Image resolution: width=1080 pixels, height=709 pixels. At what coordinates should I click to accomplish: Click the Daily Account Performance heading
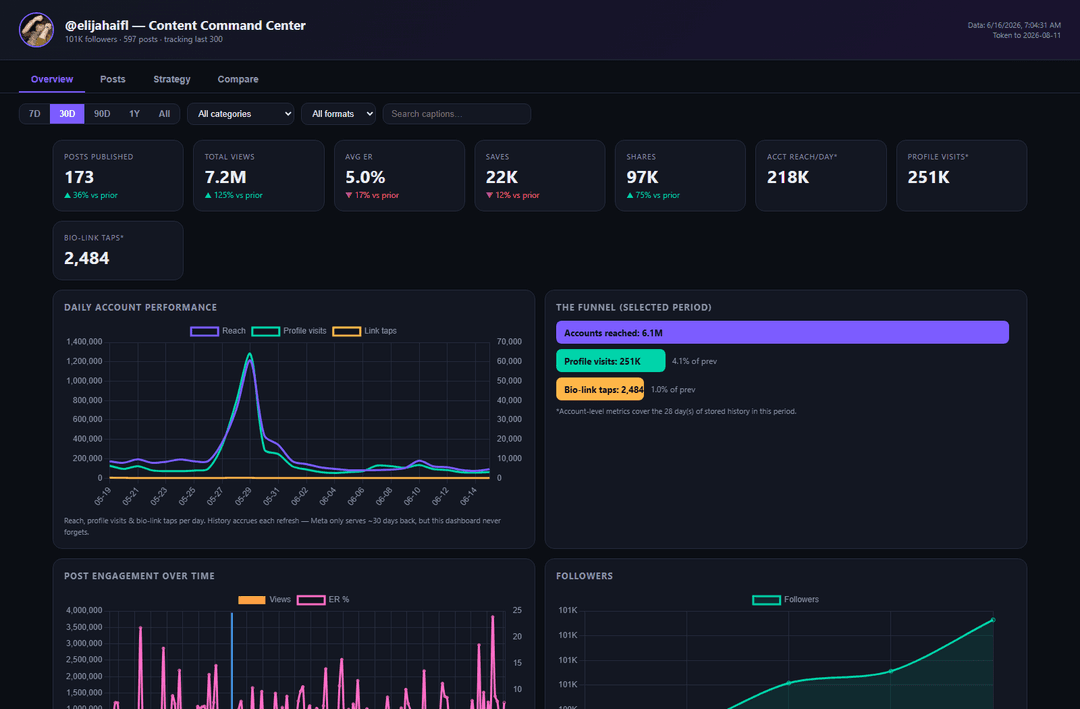[141, 307]
